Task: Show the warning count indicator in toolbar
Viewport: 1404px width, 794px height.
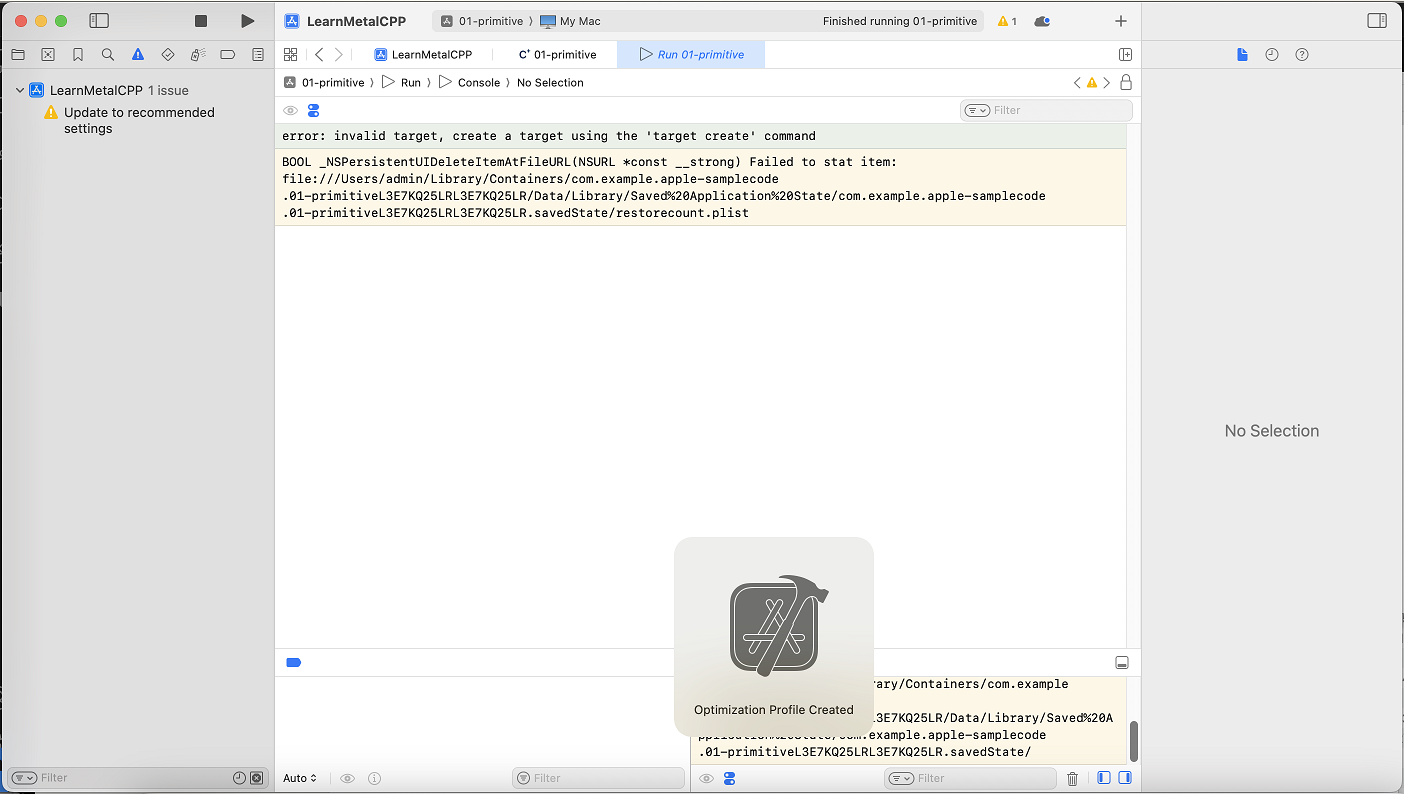Action: point(1007,21)
